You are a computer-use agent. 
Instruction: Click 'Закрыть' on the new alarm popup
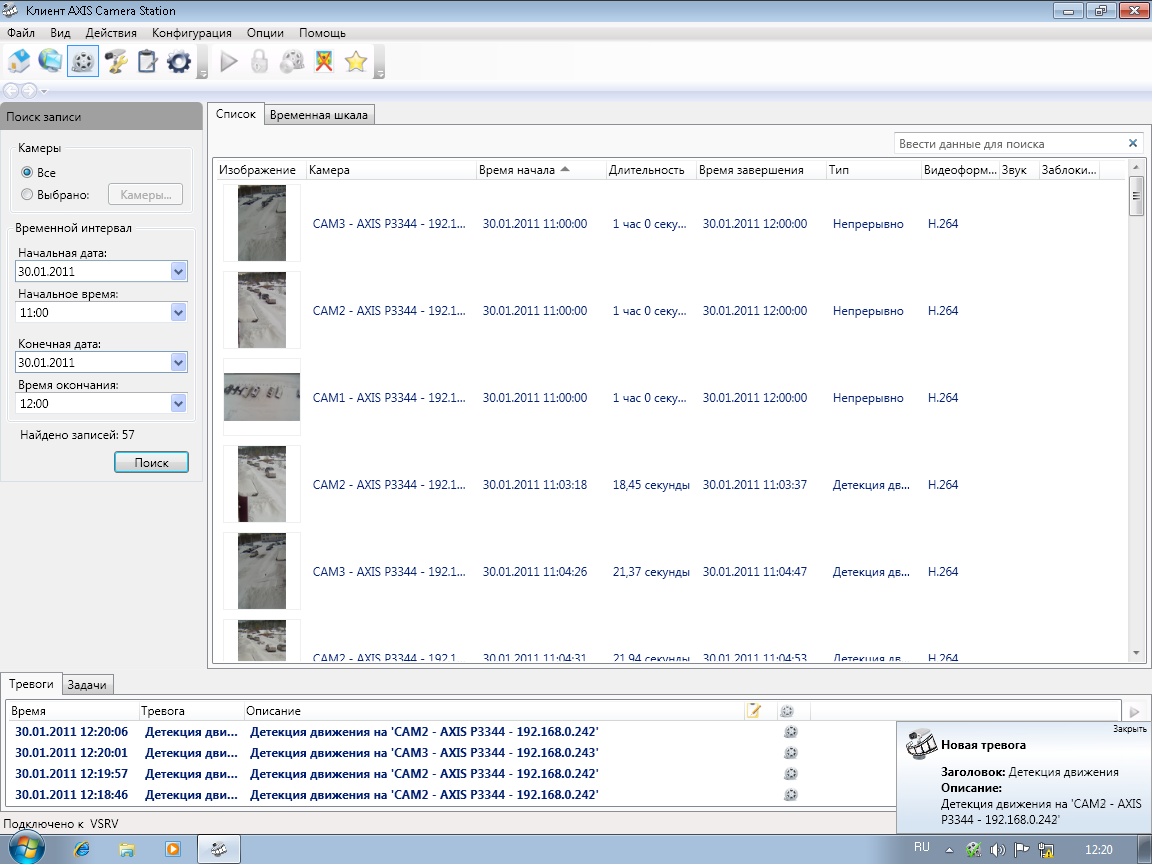[x=1130, y=729]
